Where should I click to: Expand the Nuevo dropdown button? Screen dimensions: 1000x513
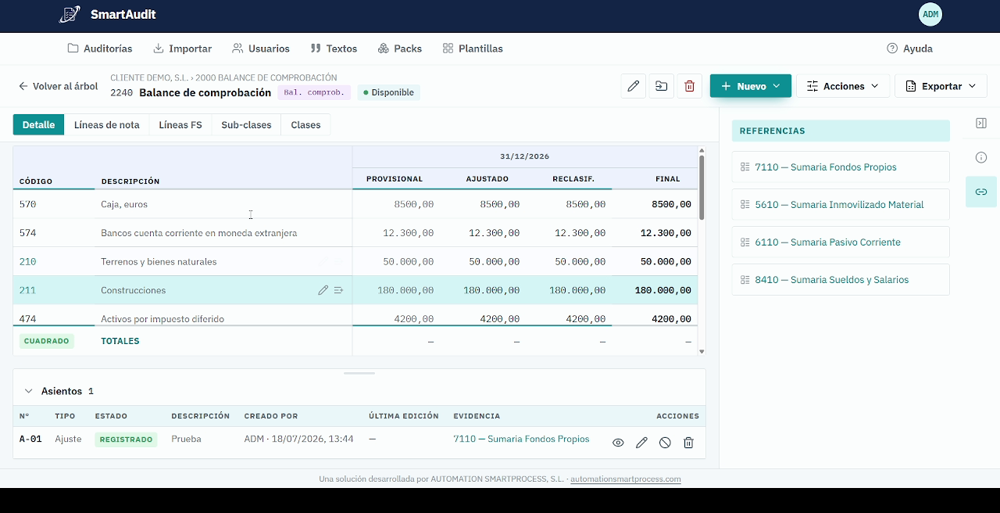pos(751,86)
